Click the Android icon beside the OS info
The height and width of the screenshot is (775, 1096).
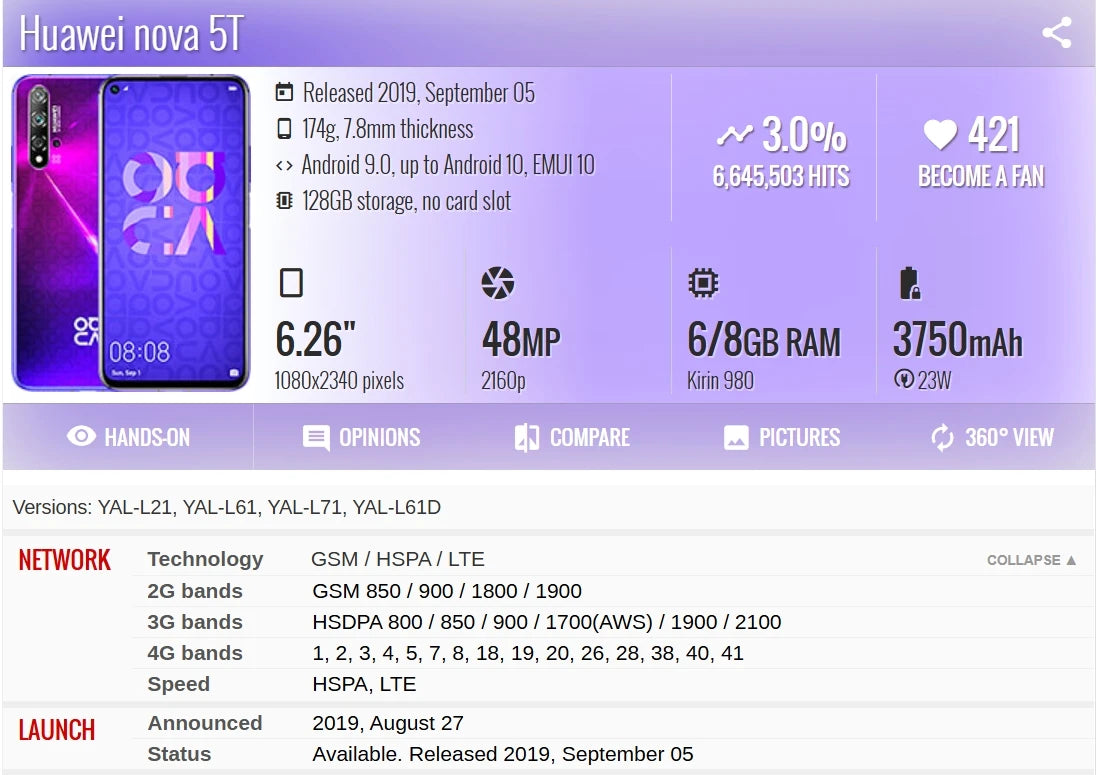285,164
